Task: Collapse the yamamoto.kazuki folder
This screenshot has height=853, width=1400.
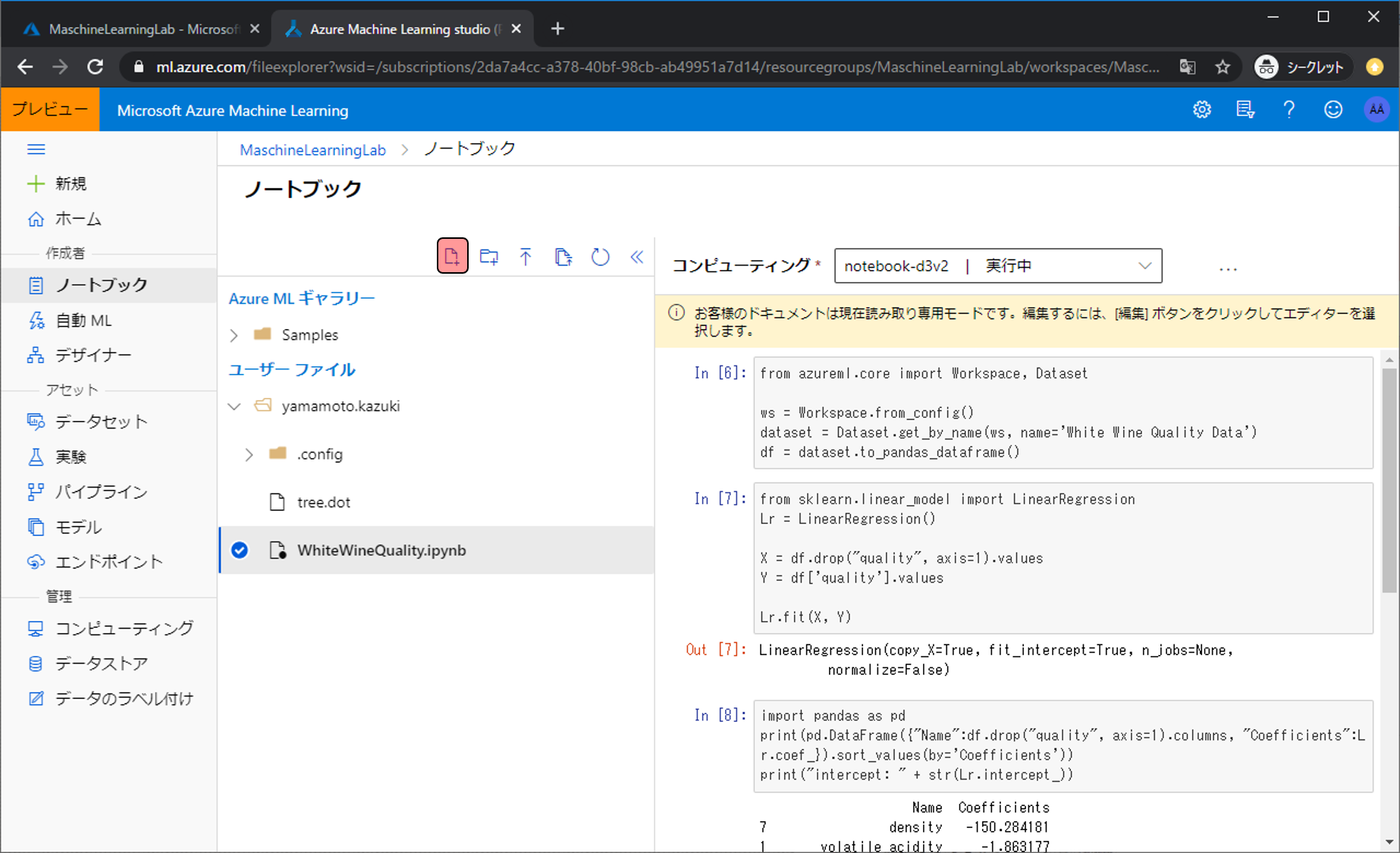Action: pyautogui.click(x=234, y=406)
